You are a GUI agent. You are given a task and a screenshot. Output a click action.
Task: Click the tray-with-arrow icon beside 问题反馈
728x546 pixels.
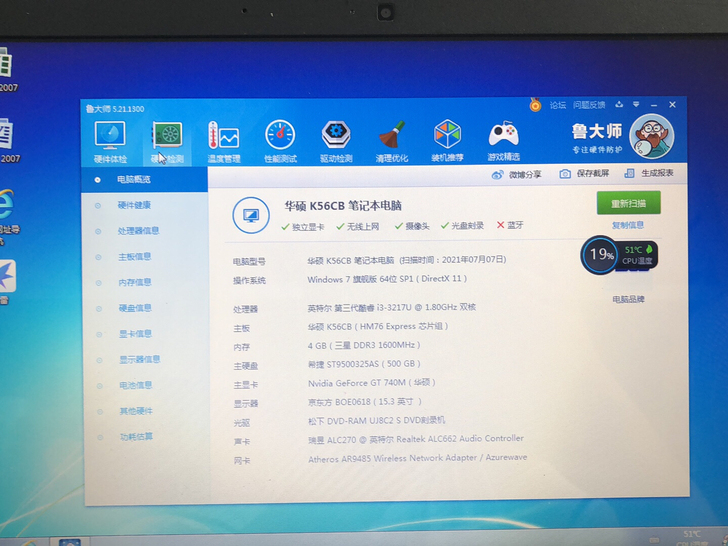(x=619, y=104)
